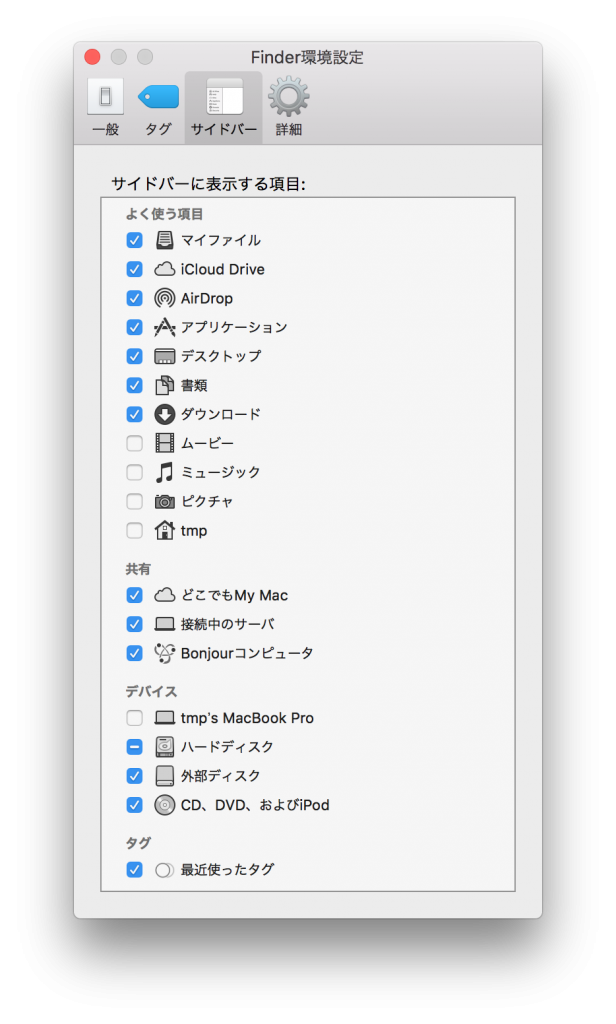Click the どこでもMy Mac label text
The height and width of the screenshot is (1024, 616).
(235, 596)
